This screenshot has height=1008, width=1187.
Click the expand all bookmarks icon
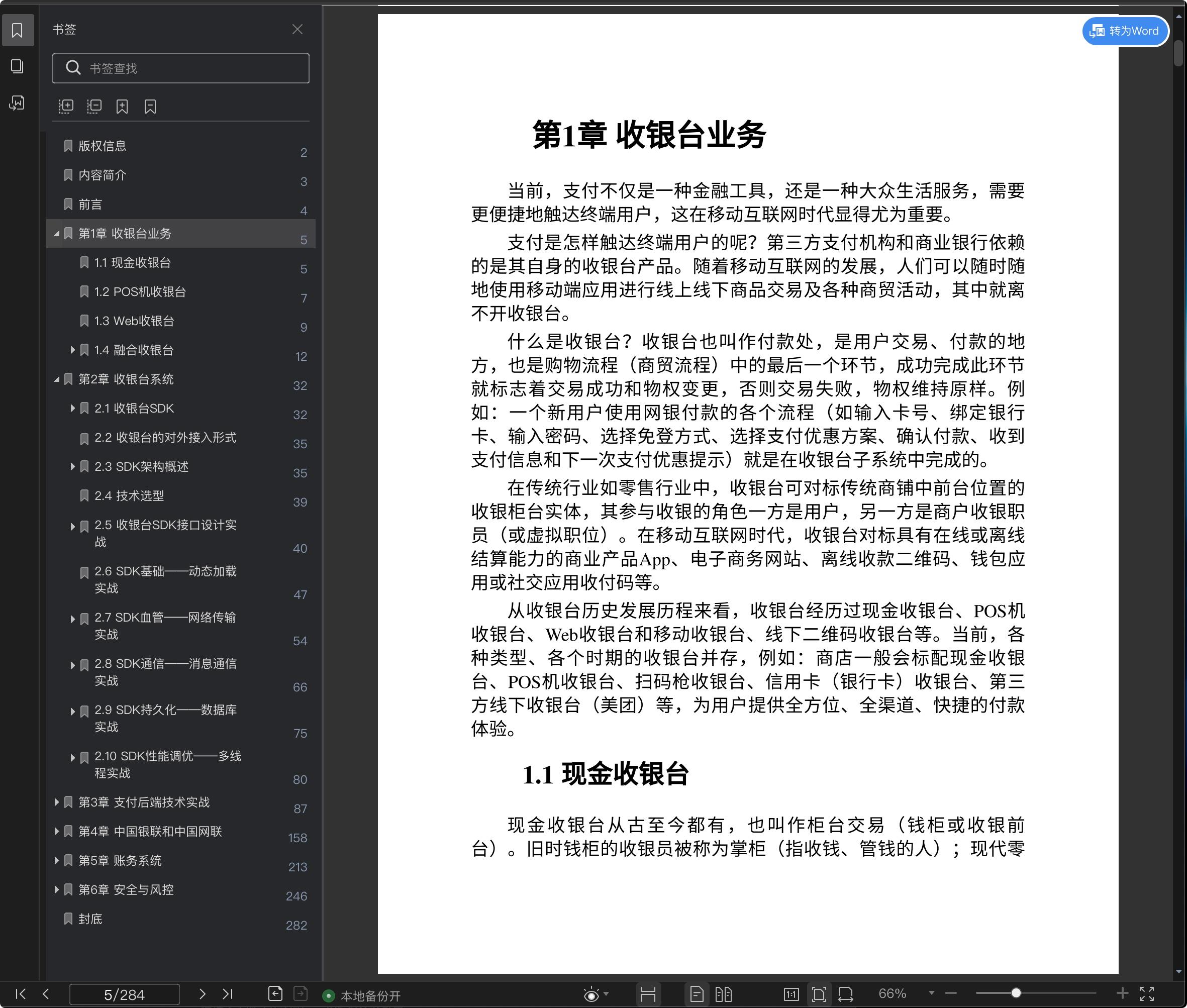coord(66,107)
